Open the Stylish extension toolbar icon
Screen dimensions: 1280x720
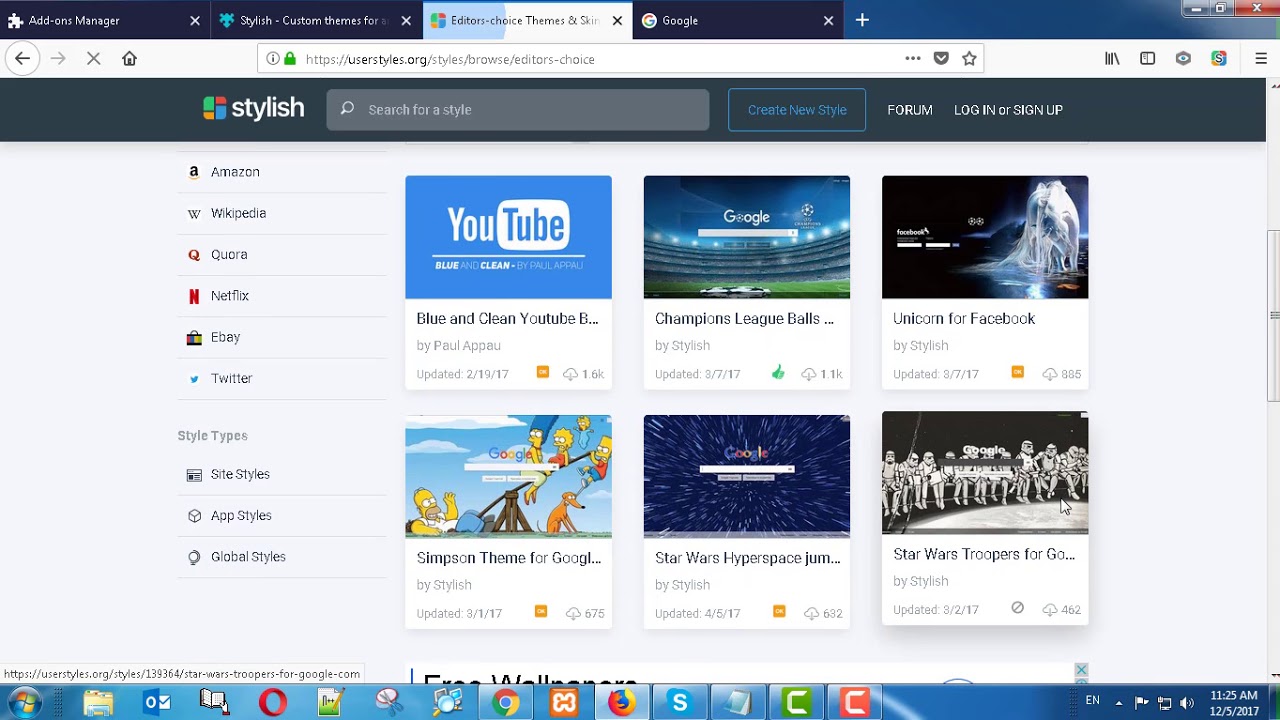tap(1219, 59)
